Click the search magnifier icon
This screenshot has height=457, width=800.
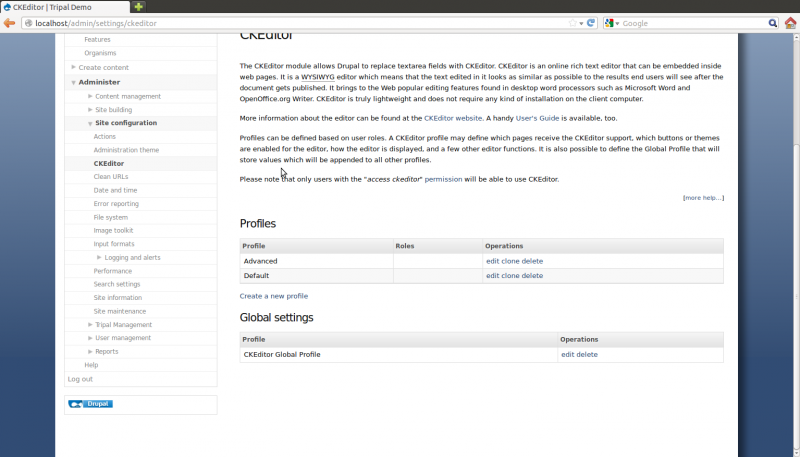[x=772, y=23]
